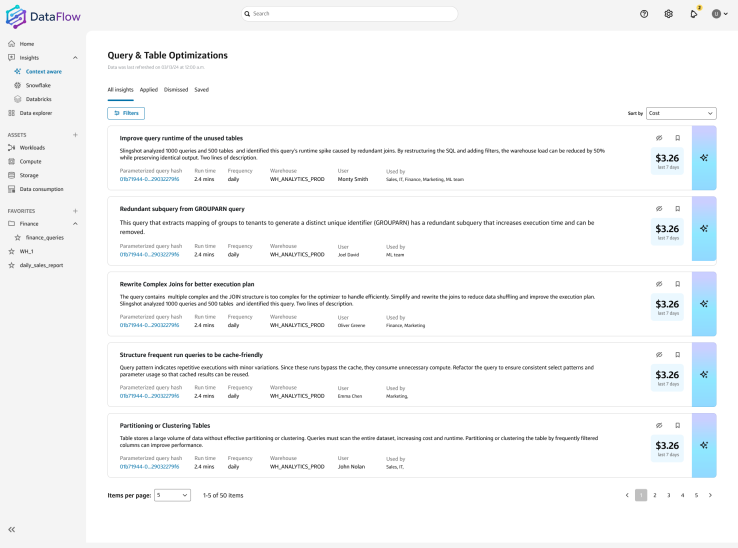Click the DataFlow logo
Screen dimensions: 738x548
point(43,16)
